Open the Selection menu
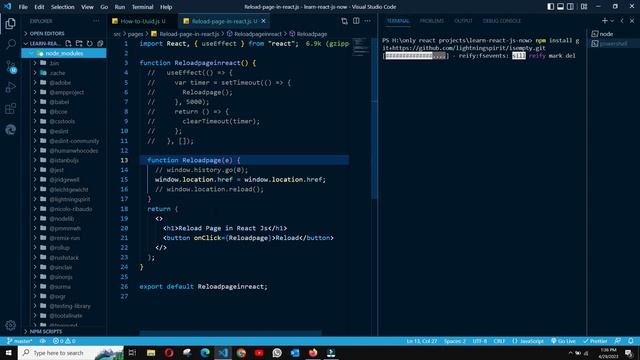 [x=62, y=7]
